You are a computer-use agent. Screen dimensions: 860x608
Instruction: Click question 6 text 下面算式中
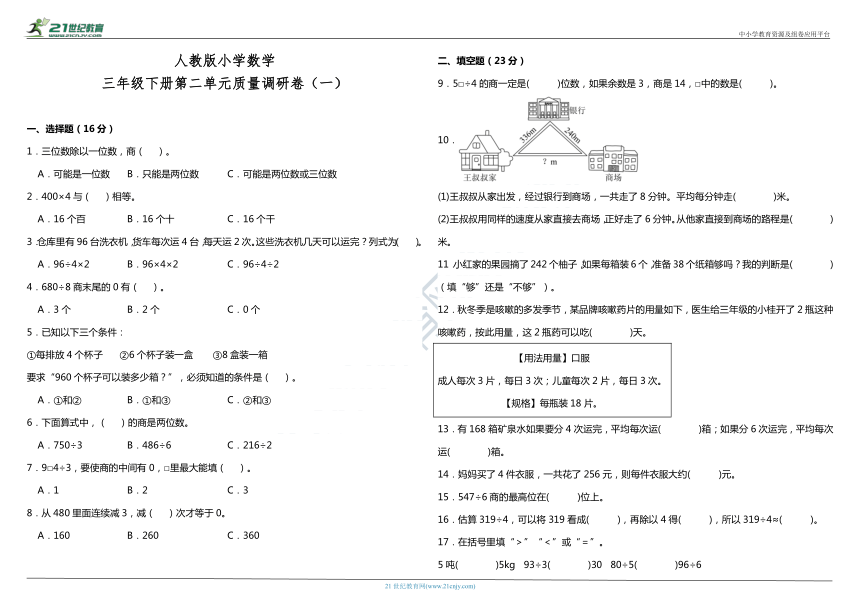(108, 423)
